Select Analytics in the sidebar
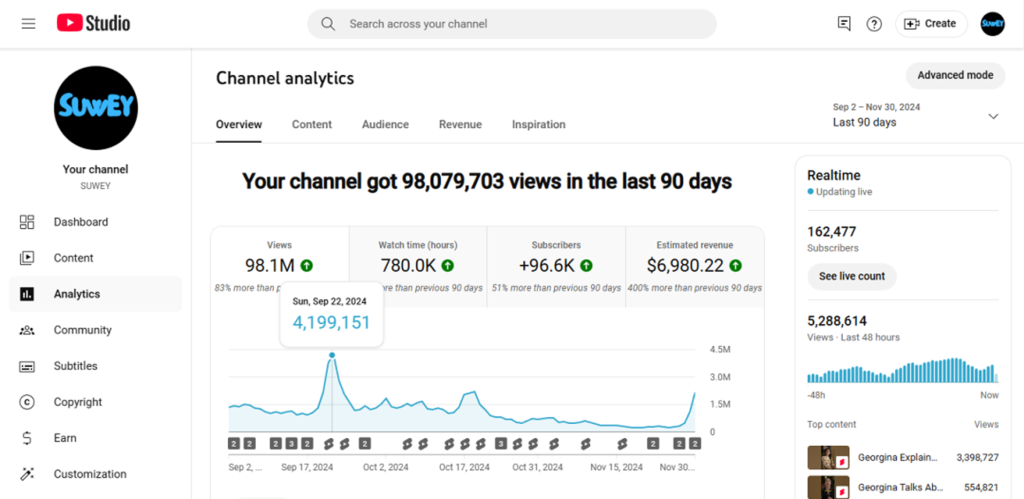This screenshot has height=499, width=1024. pyautogui.click(x=95, y=294)
